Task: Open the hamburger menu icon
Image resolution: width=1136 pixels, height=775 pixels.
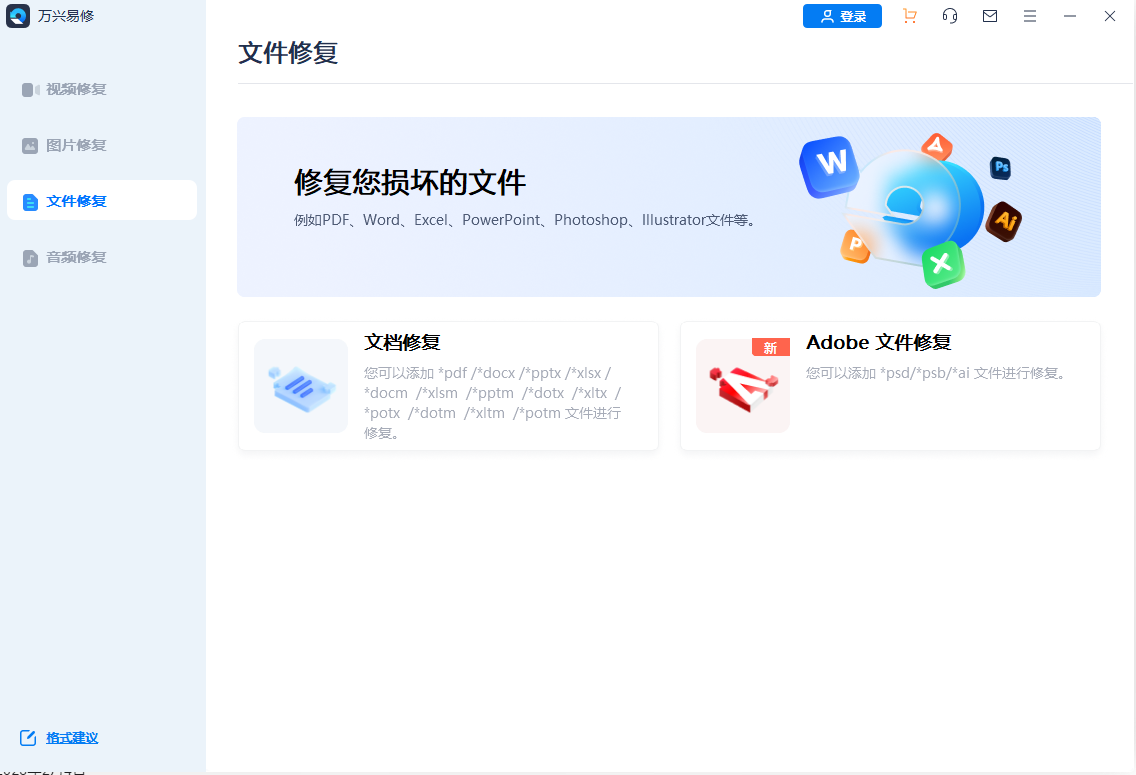Action: [1030, 16]
